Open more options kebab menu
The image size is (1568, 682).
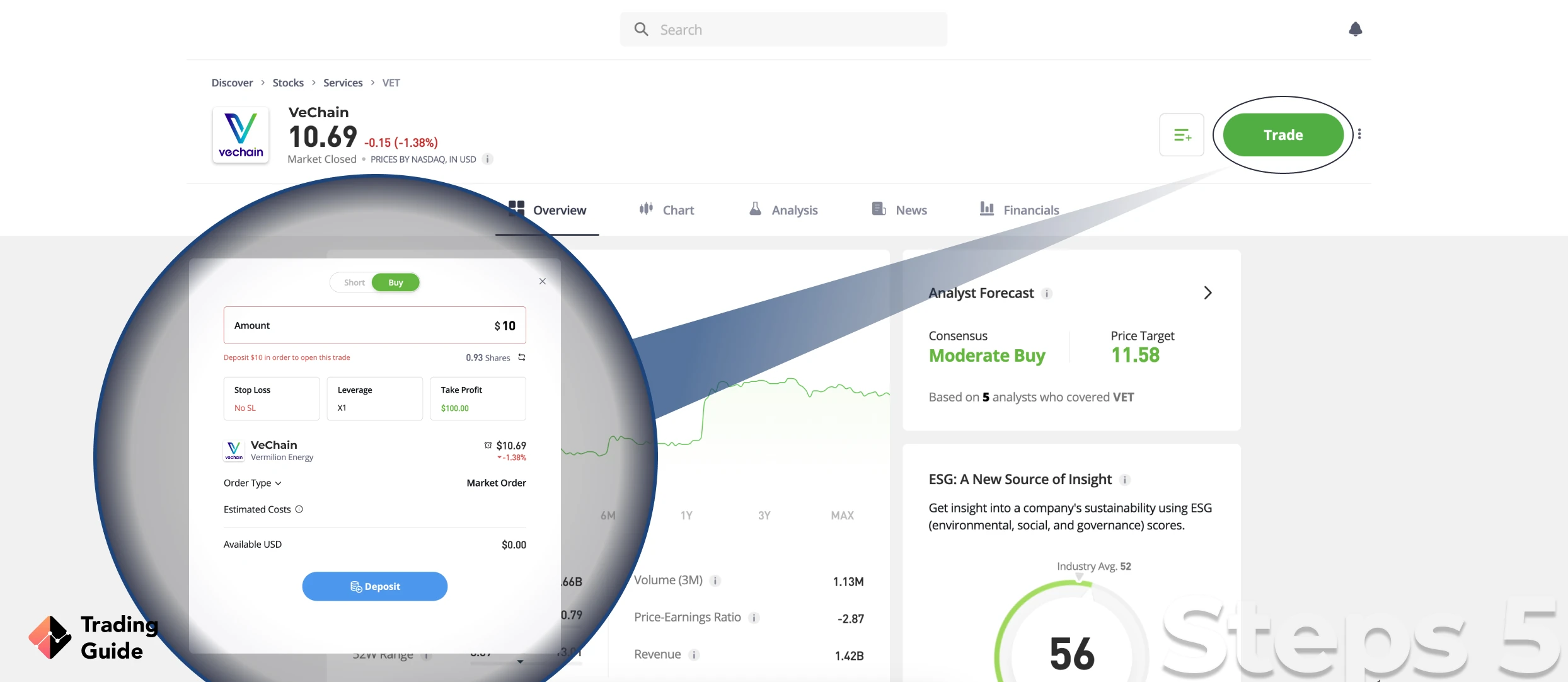(1359, 134)
